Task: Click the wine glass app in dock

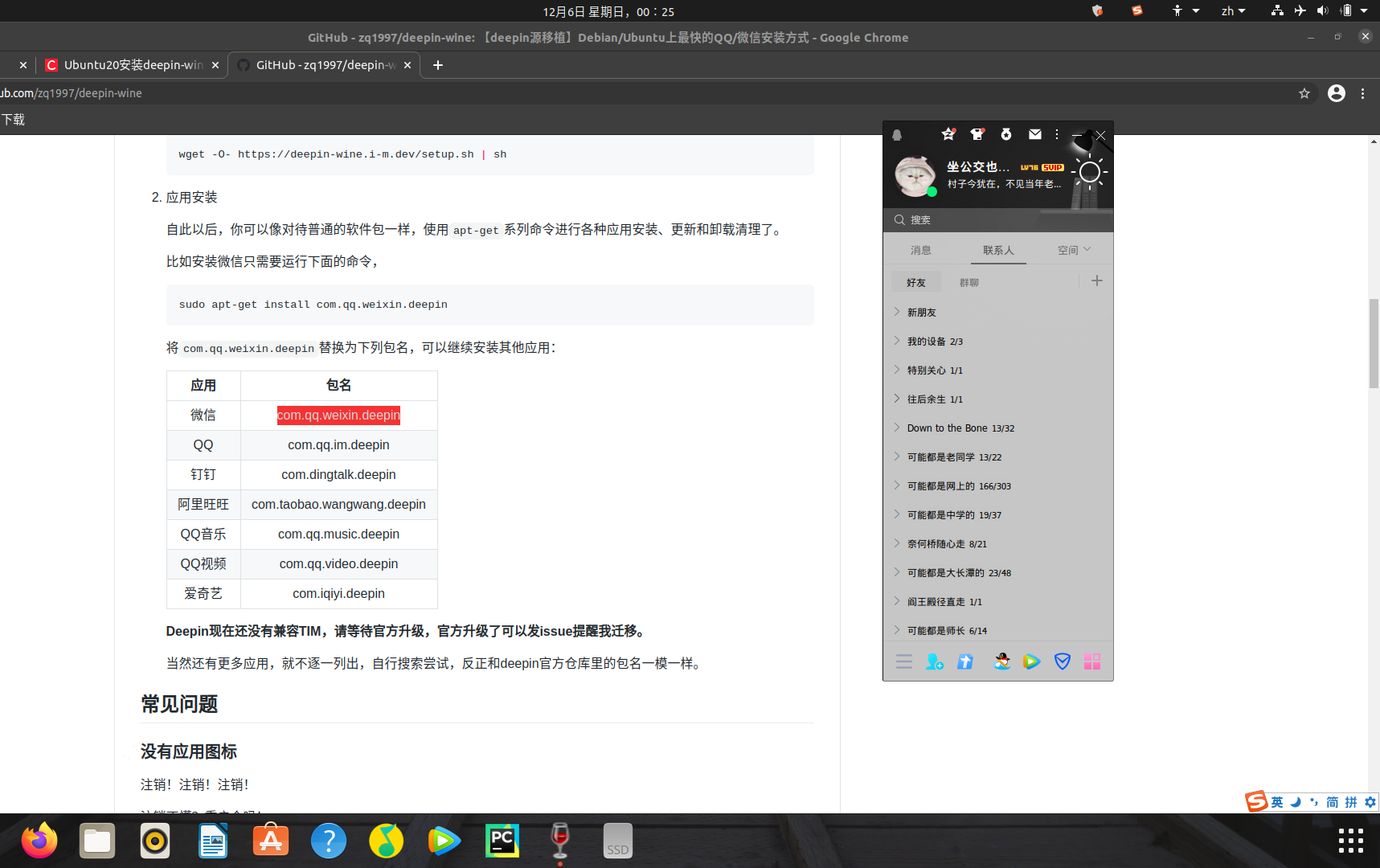Action: (560, 841)
